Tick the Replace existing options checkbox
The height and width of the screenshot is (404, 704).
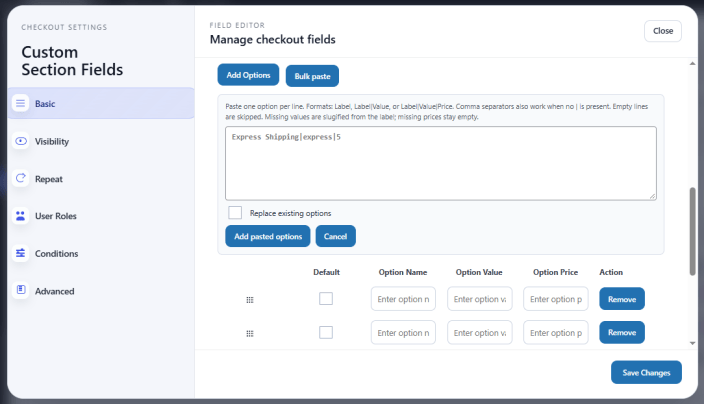[x=235, y=213]
